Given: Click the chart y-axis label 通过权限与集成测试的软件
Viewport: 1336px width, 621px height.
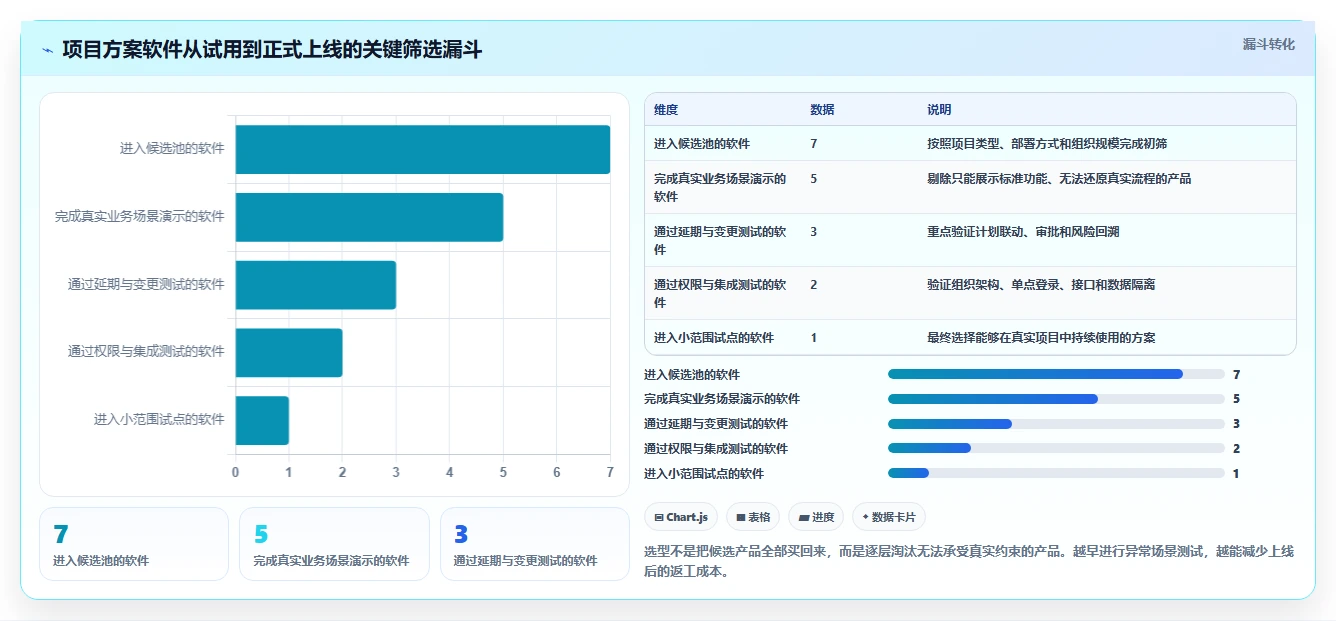Looking at the screenshot, I should click(146, 352).
